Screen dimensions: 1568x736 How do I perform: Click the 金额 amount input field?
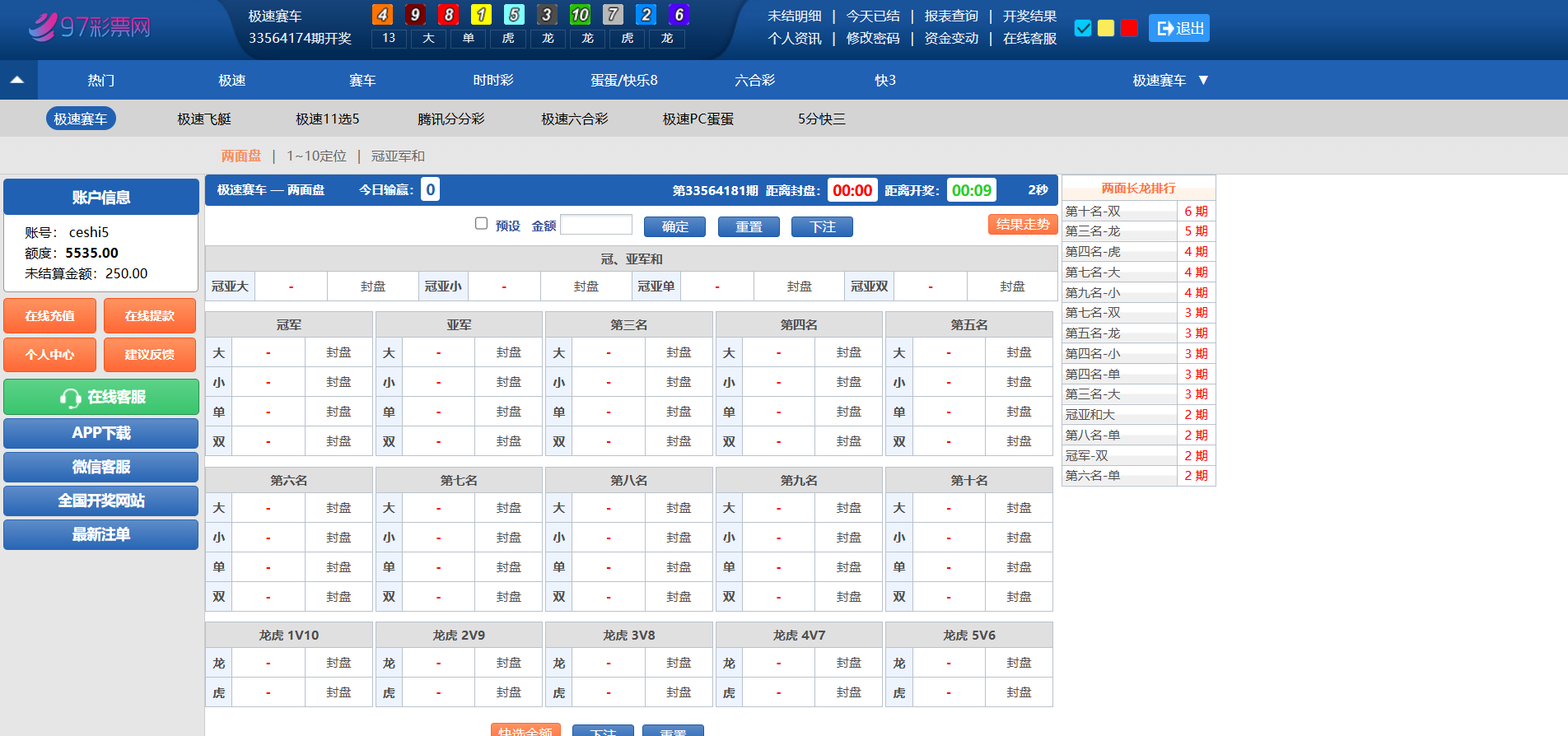(x=596, y=225)
